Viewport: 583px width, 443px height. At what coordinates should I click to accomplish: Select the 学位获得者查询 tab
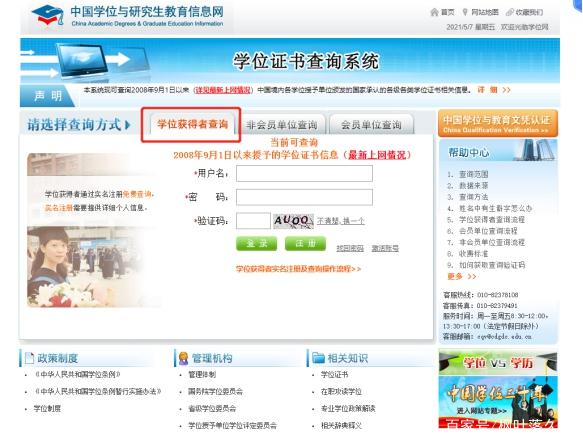[x=193, y=124]
